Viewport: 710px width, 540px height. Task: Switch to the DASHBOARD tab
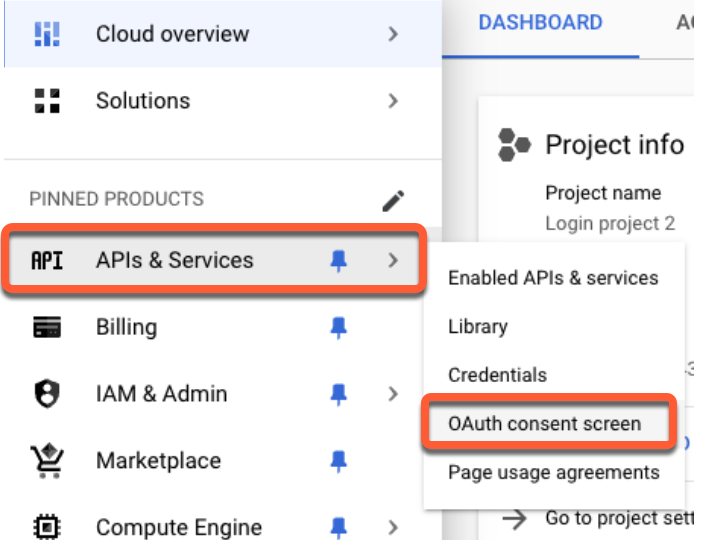(540, 23)
